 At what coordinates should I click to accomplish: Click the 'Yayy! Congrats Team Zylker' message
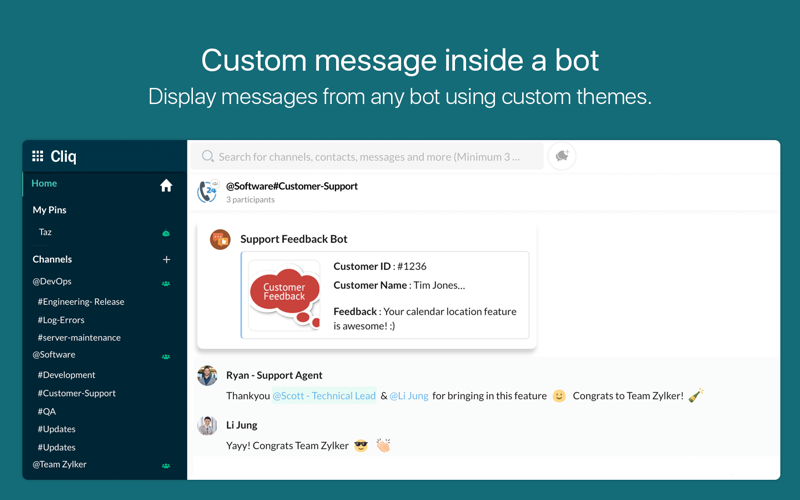287,445
